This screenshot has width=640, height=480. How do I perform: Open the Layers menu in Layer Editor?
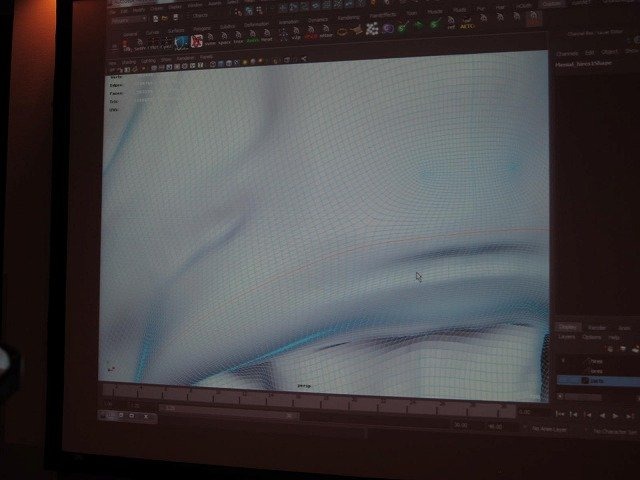(567, 337)
